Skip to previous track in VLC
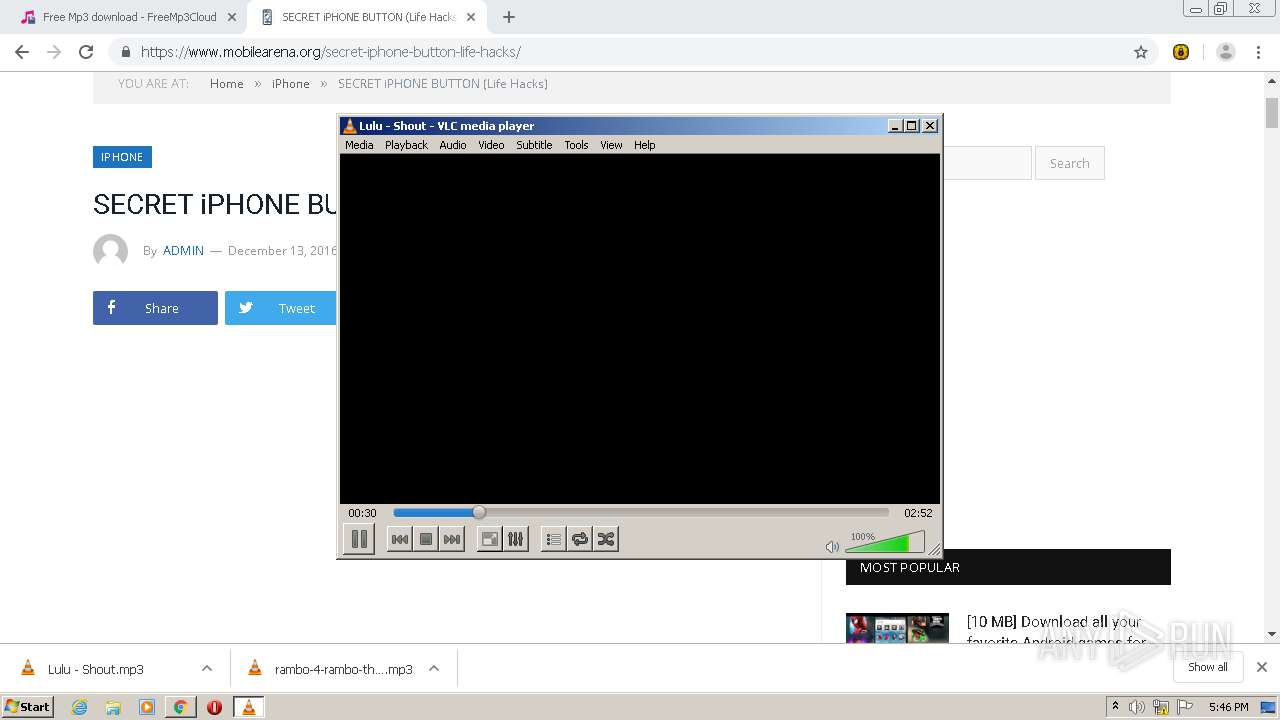This screenshot has width=1280, height=720. (399, 539)
